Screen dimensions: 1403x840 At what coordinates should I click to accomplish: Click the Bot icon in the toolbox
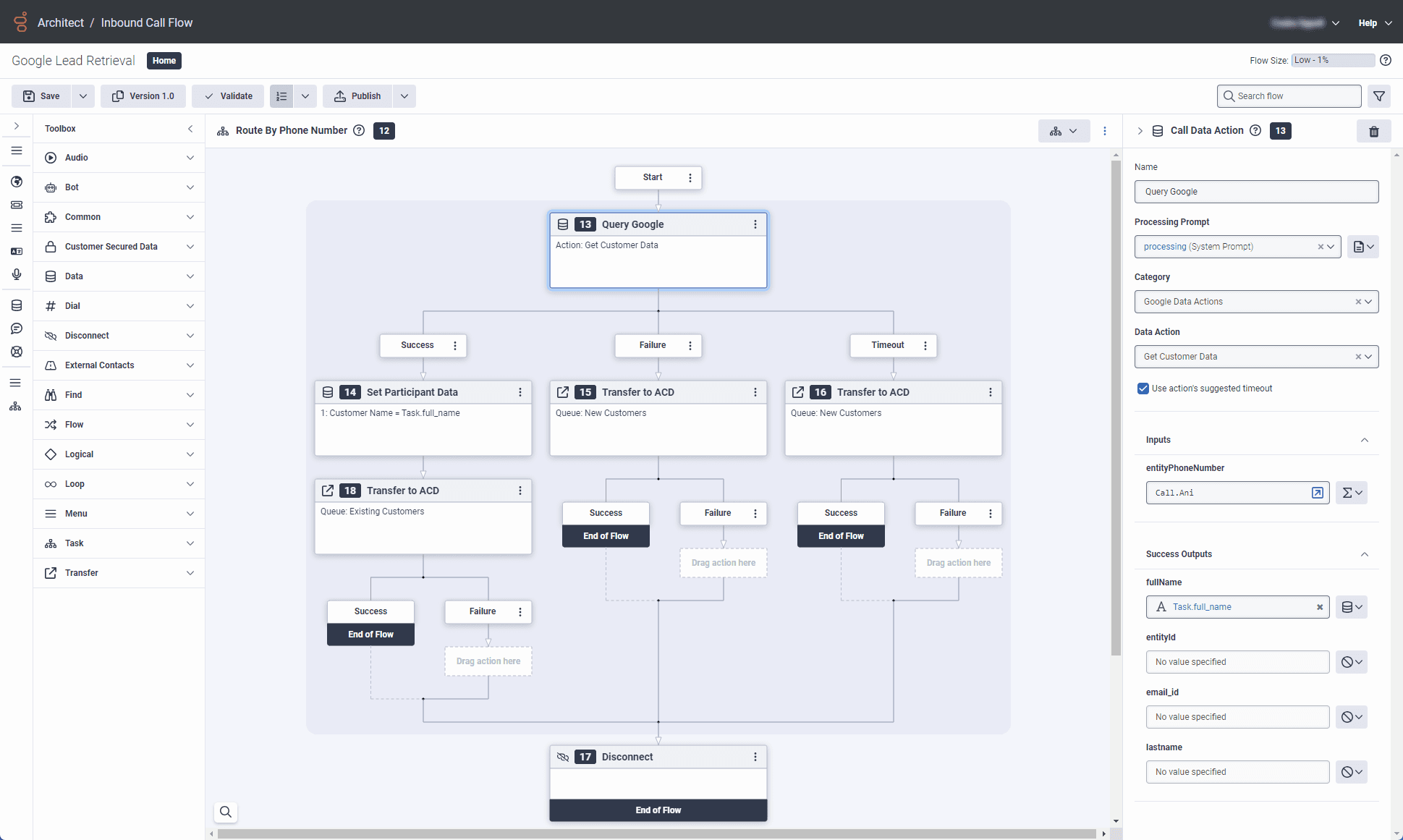coord(51,187)
